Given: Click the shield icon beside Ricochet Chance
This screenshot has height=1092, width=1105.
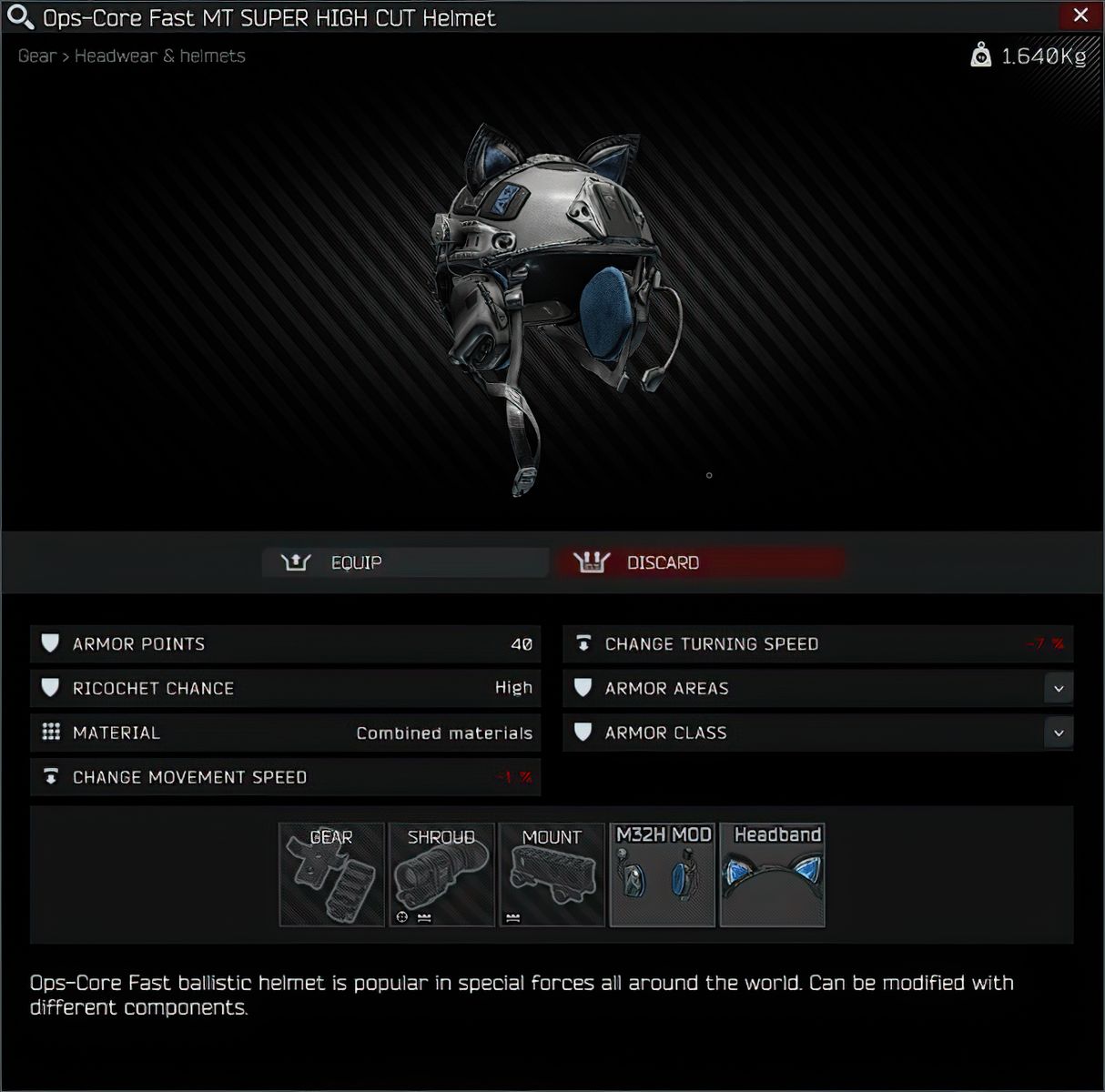Looking at the screenshot, I should pyautogui.click(x=51, y=688).
